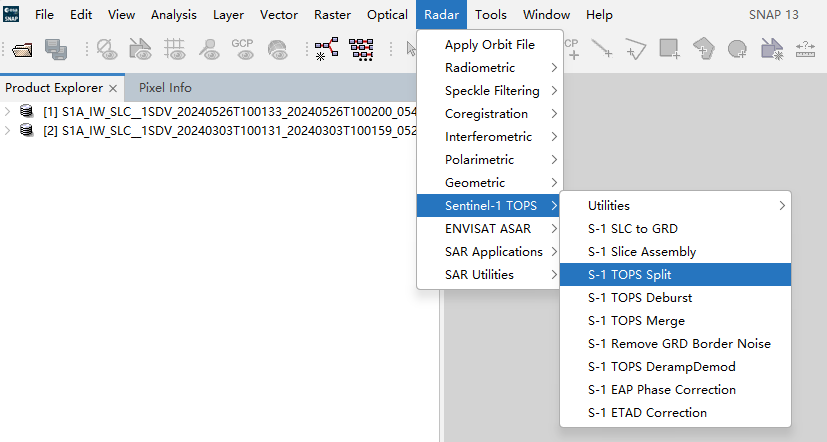Image resolution: width=827 pixels, height=442 pixels.
Task: Expand product [1] tree node
Action: 7,111
